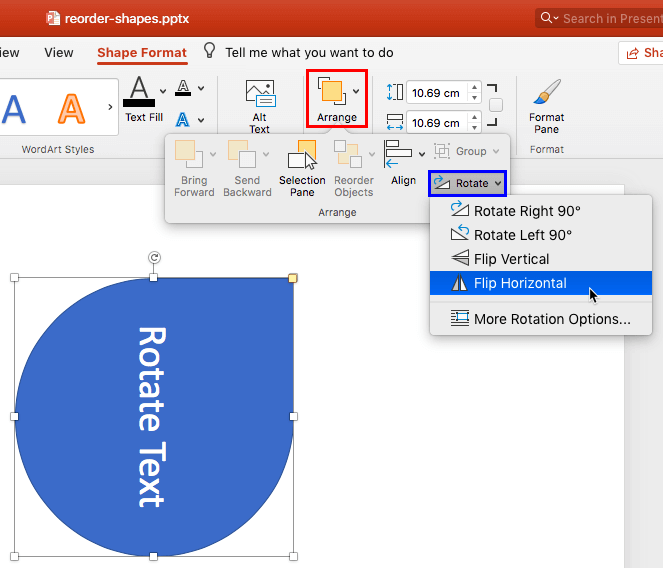This screenshot has height=568, width=663.
Task: Expand the WordArt Styles gallery arrow
Action: point(110,107)
